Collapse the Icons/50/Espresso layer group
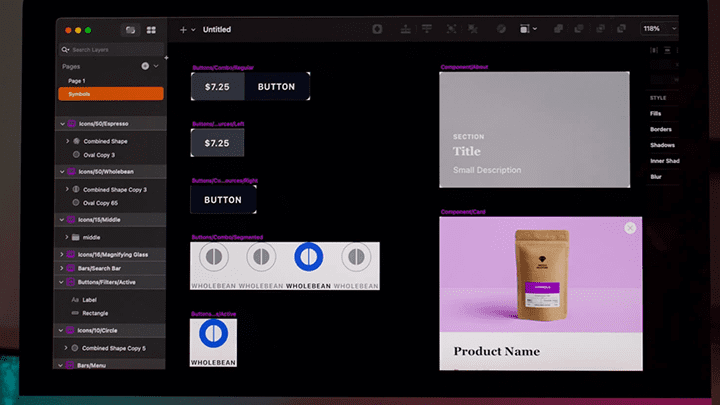The image size is (720, 405). (62, 124)
